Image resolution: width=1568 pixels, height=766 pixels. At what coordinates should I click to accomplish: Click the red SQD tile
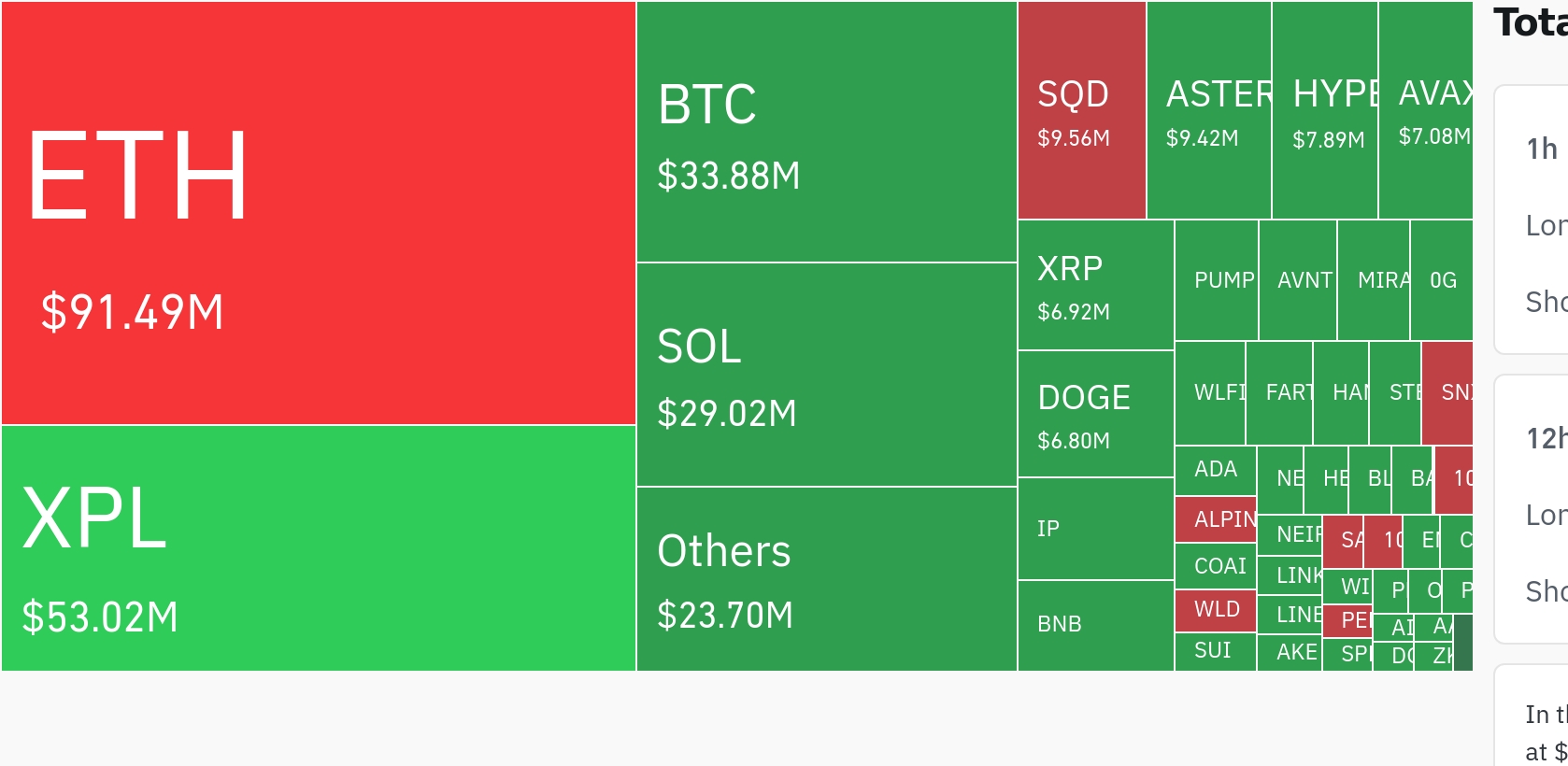tap(1081, 111)
